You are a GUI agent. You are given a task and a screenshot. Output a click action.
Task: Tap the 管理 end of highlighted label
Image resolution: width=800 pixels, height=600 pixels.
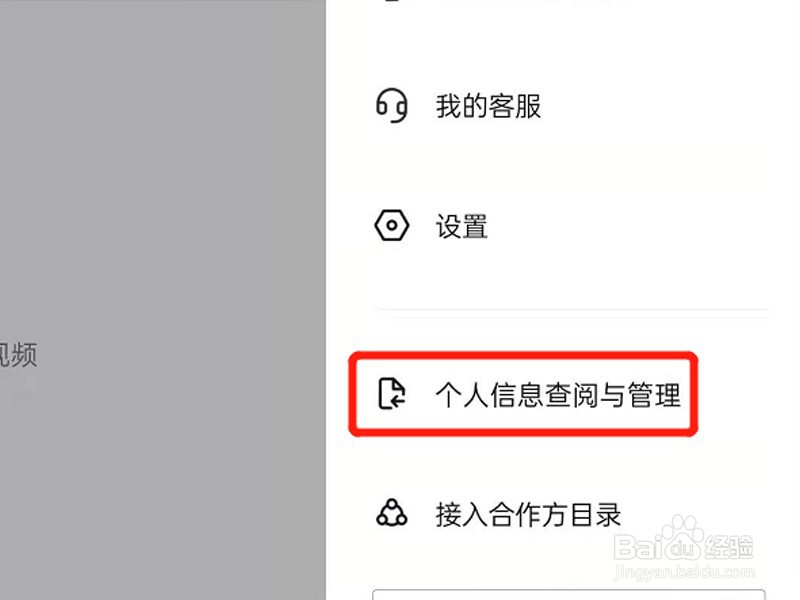tap(655, 395)
